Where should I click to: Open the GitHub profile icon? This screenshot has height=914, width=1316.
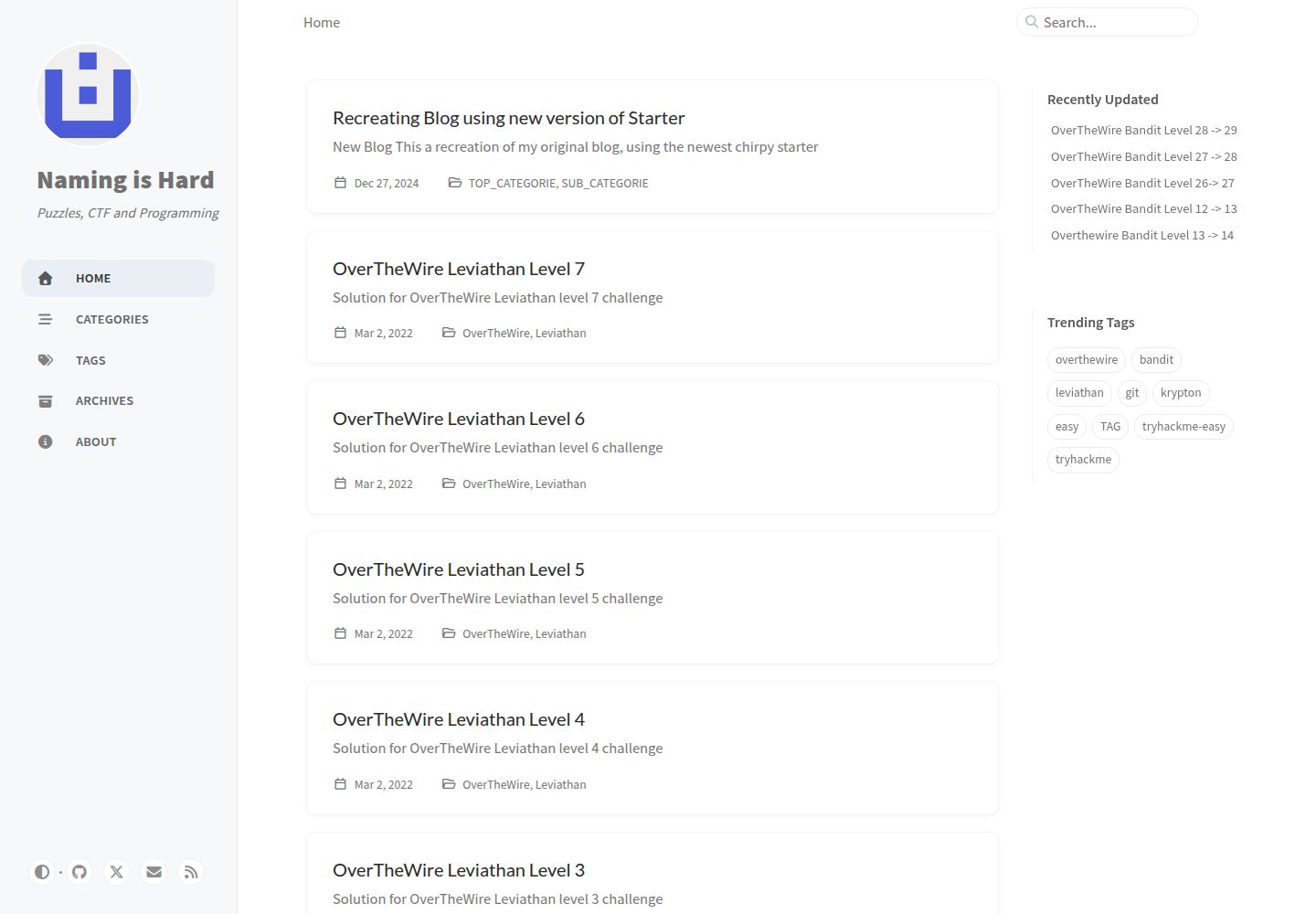[x=80, y=872]
